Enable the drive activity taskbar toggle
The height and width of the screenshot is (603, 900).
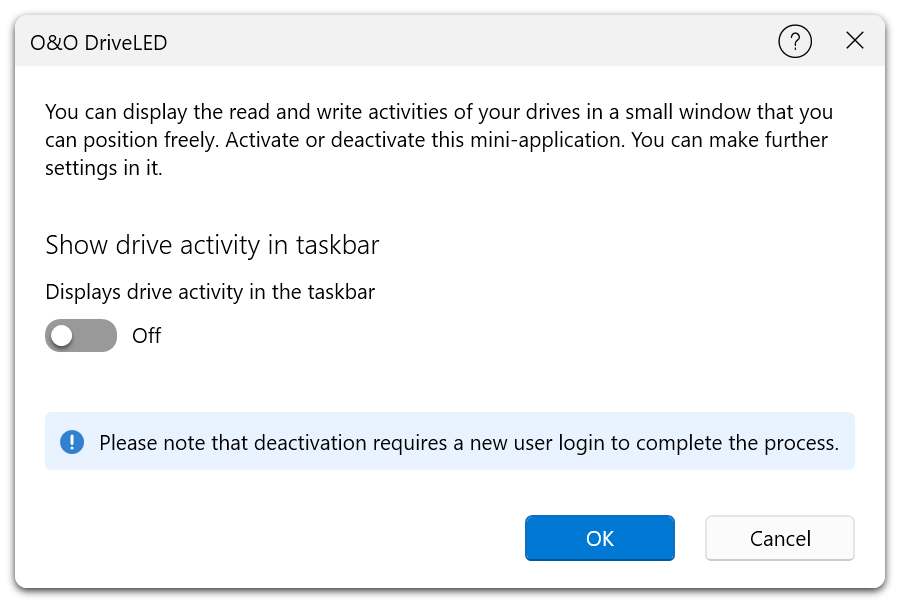[81, 336]
